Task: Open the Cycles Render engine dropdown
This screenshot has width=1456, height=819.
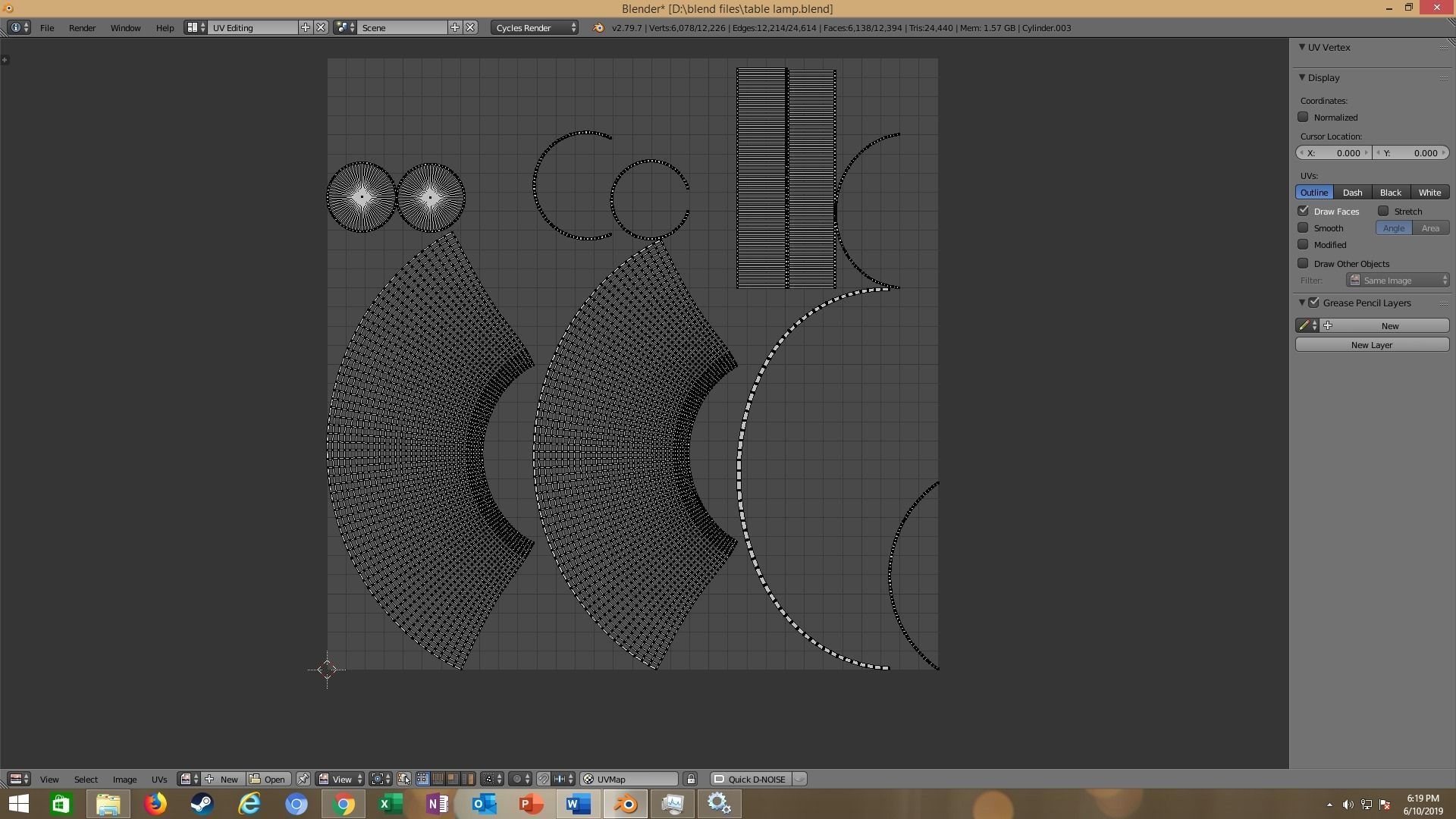Action: 535,28
